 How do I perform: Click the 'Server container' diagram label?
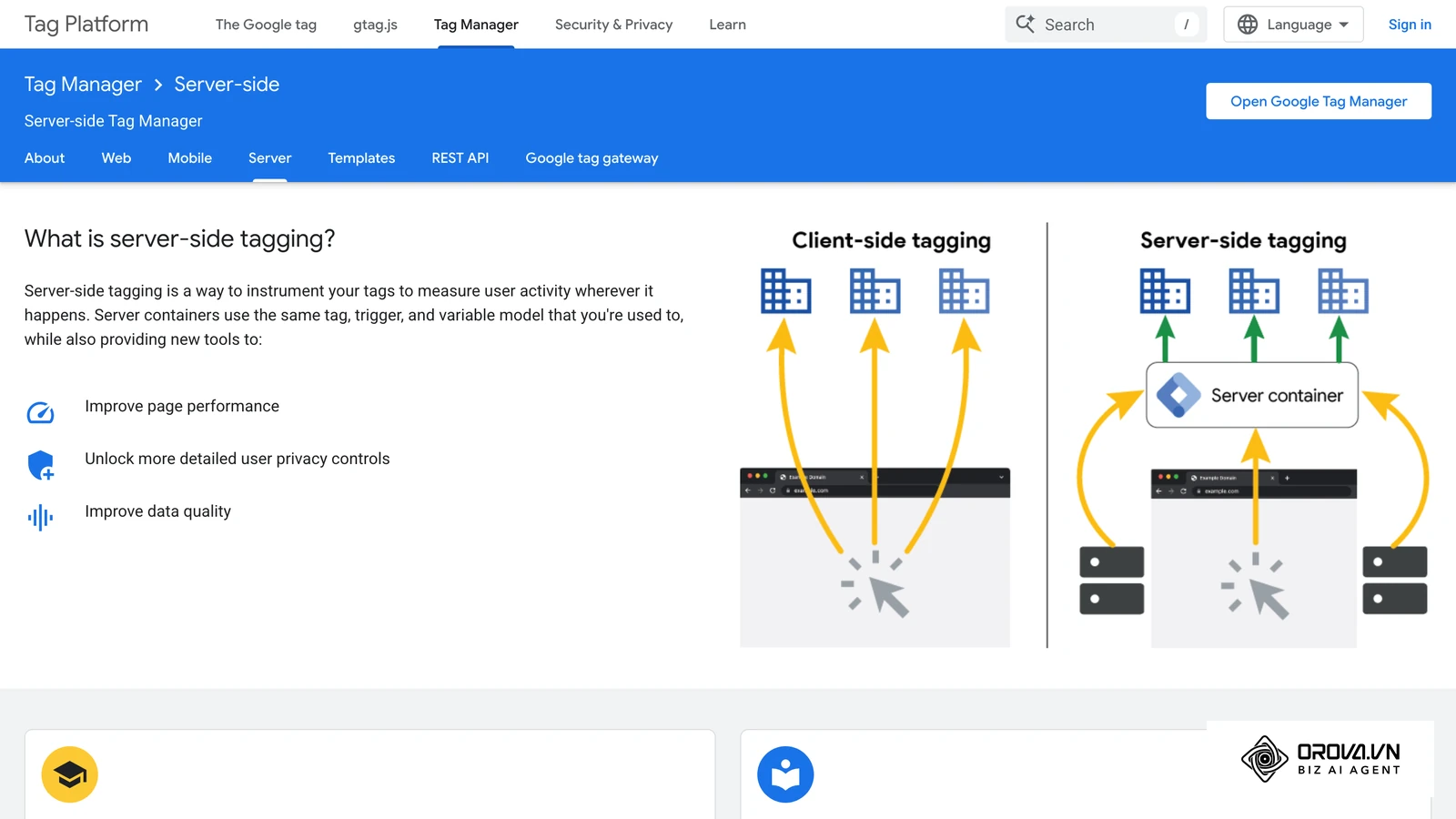click(x=1277, y=396)
